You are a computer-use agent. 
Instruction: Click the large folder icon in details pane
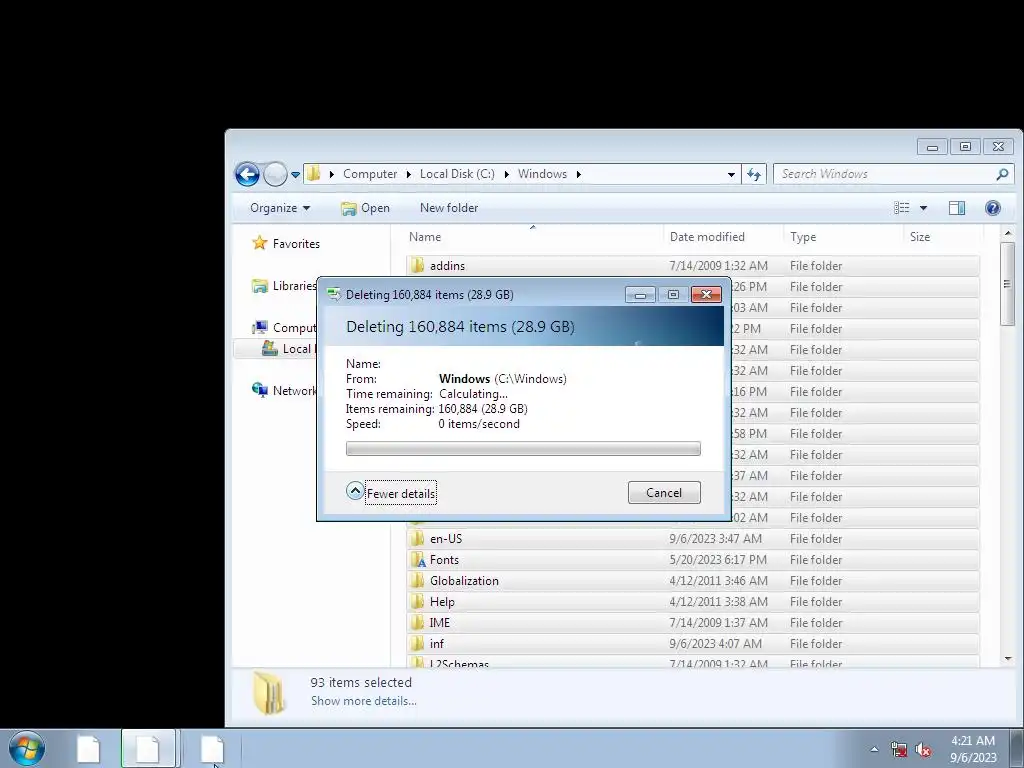tap(270, 692)
